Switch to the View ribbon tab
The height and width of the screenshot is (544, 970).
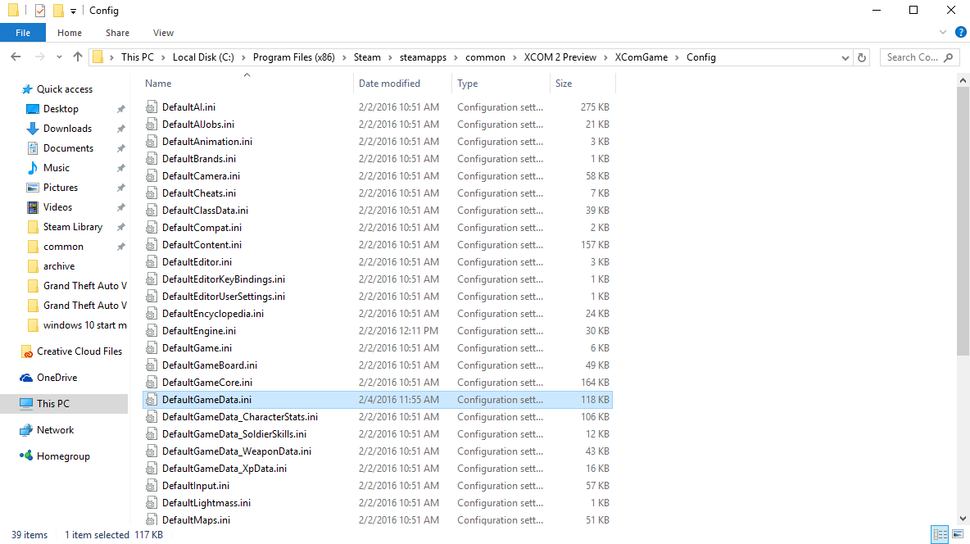[x=163, y=33]
